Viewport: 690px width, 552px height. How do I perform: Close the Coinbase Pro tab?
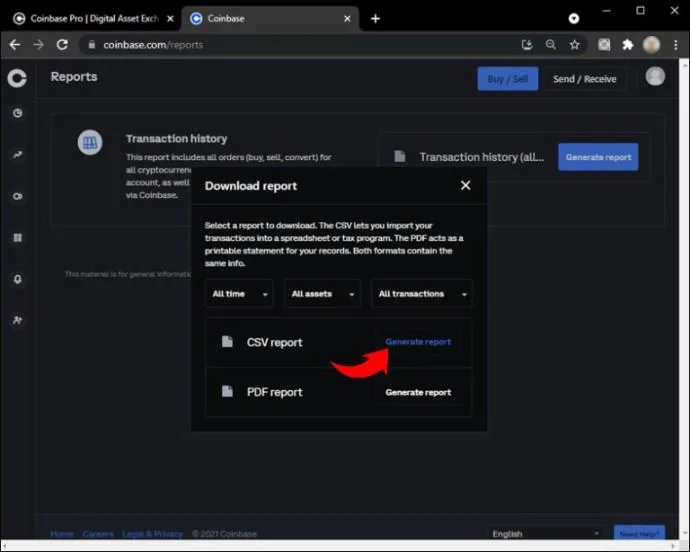click(170, 18)
